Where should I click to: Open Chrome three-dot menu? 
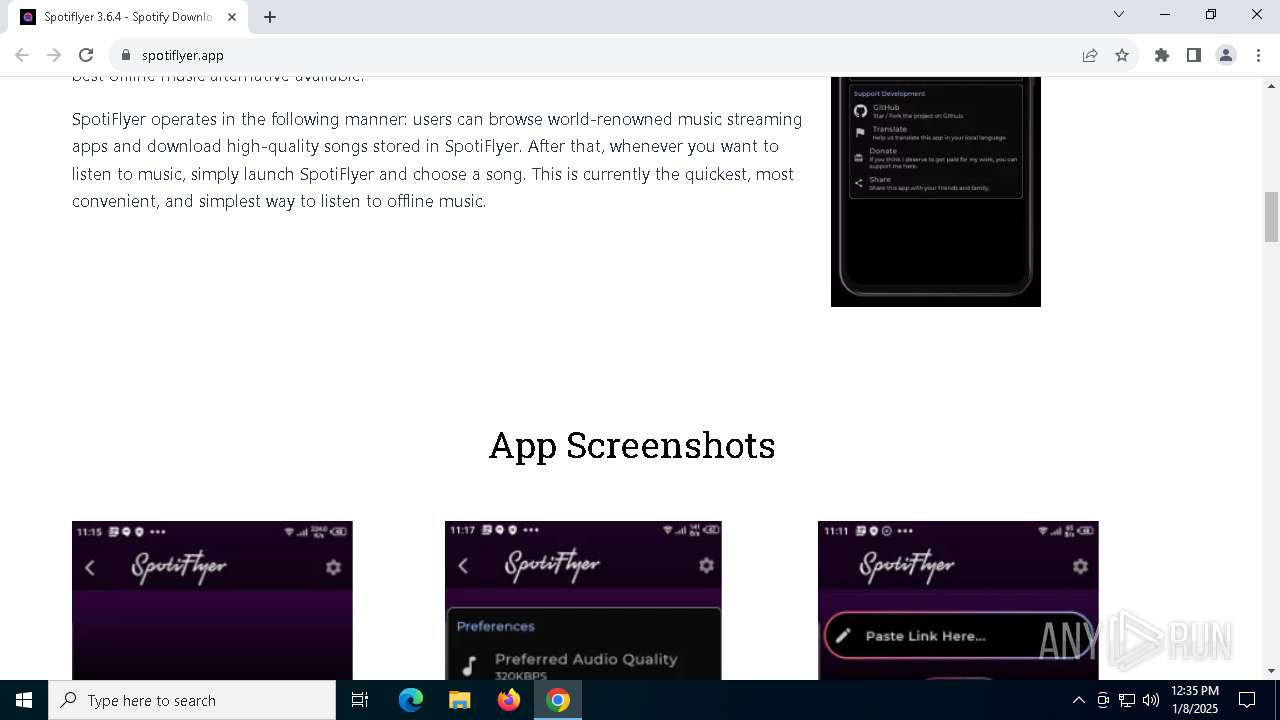1258,55
